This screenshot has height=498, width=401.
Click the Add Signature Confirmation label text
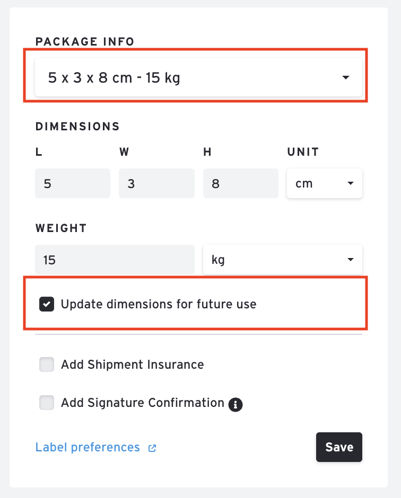pos(143,403)
